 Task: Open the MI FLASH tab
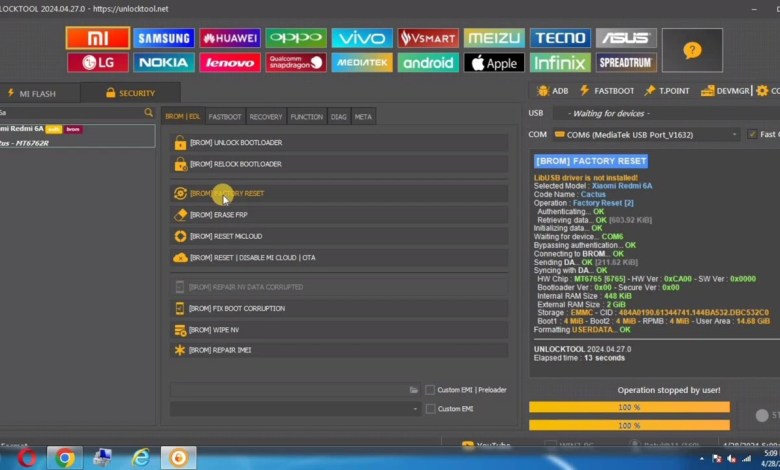(37, 93)
